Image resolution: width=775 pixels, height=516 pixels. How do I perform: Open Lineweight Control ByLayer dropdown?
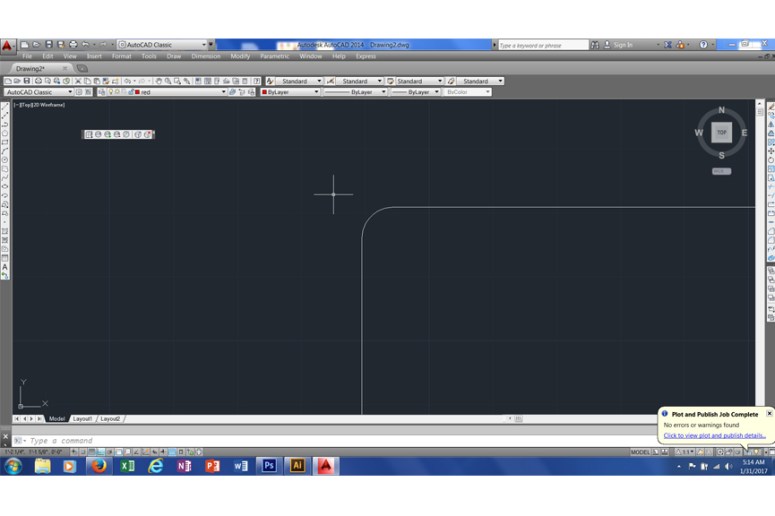[x=436, y=92]
